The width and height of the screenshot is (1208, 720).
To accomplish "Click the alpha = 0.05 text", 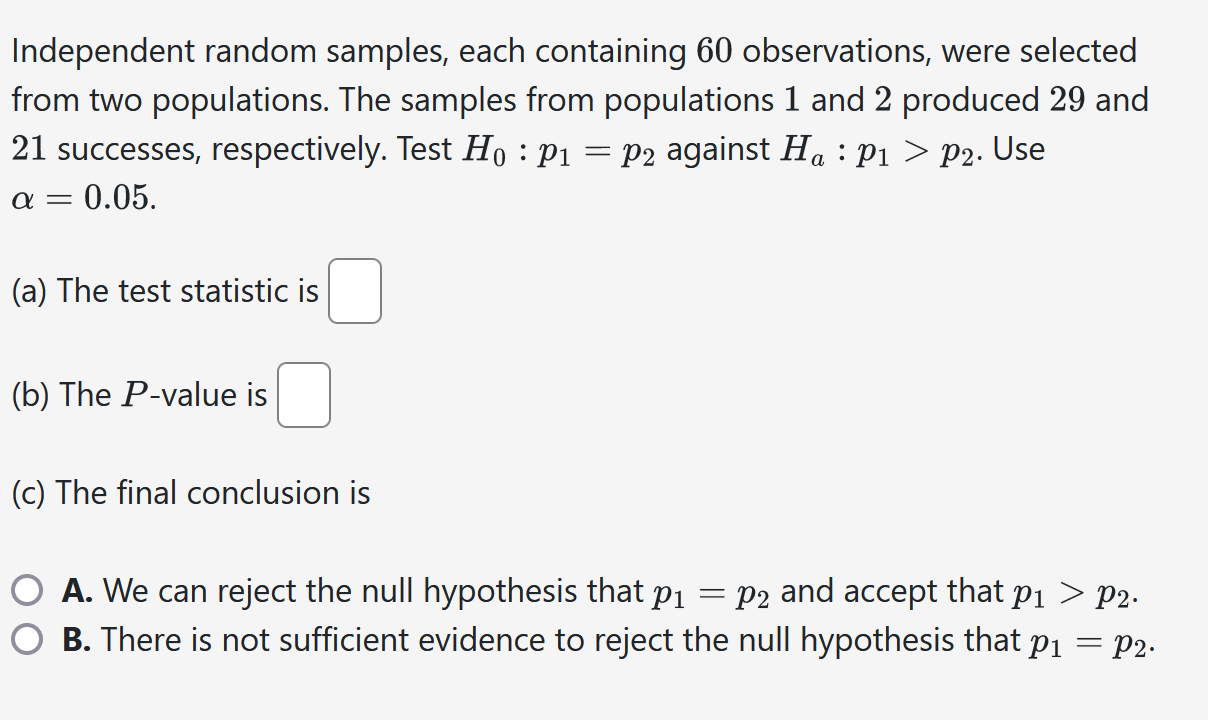I will 80,198.
